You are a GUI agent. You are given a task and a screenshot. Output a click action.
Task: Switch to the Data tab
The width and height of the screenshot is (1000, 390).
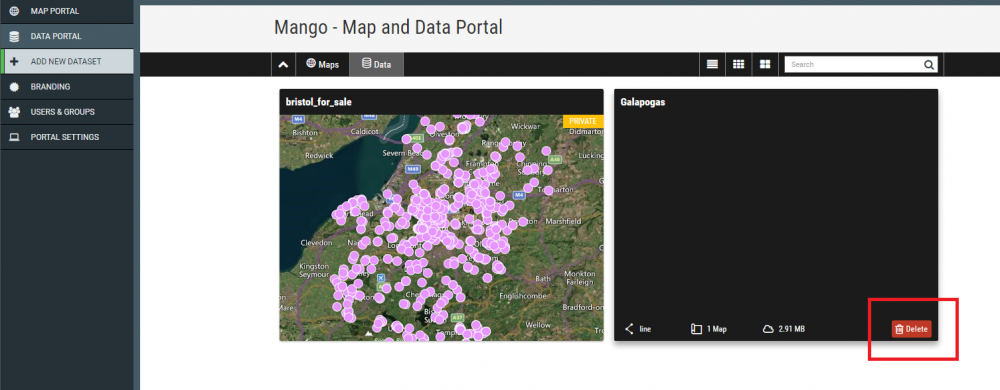376,64
